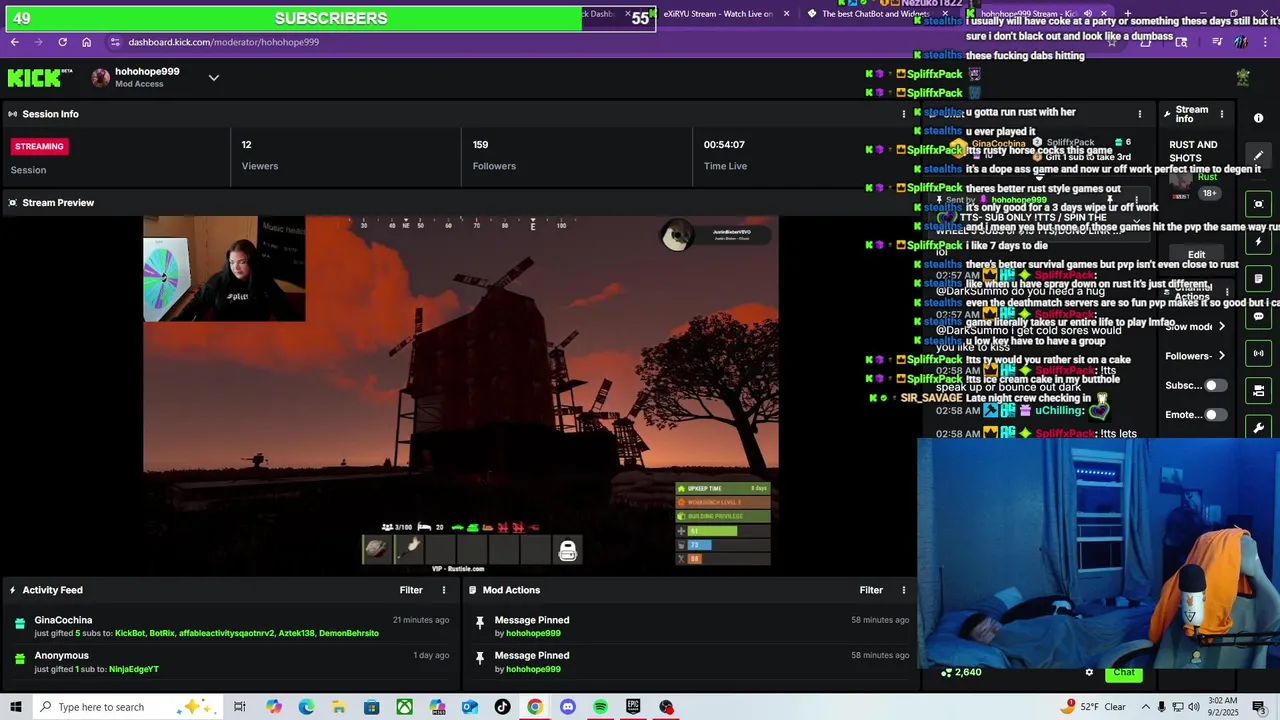Switch to the eXiRYU Stream browser tab
The width and height of the screenshot is (1280, 720).
click(x=718, y=14)
